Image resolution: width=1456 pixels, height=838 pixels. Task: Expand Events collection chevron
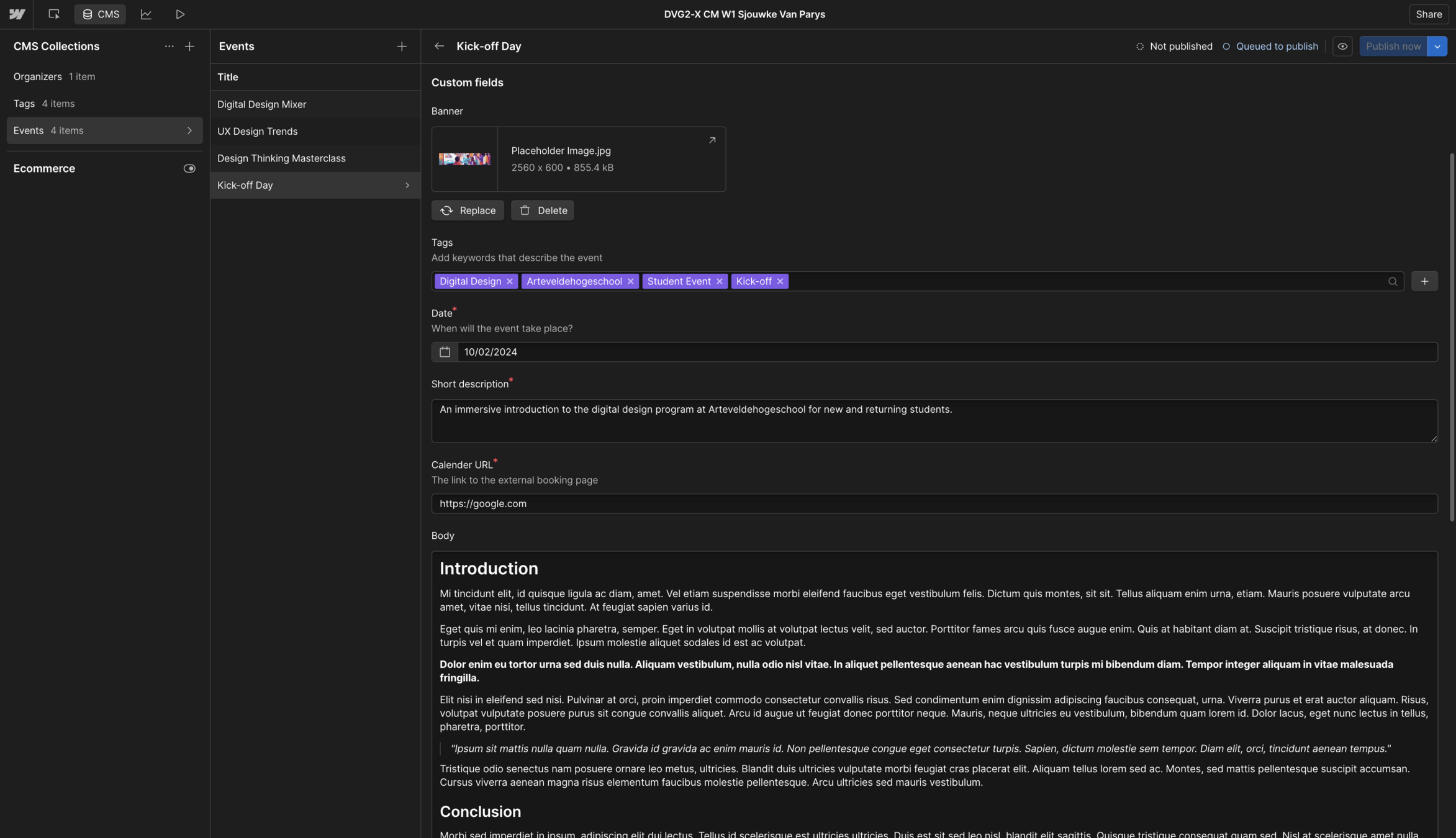tap(189, 131)
